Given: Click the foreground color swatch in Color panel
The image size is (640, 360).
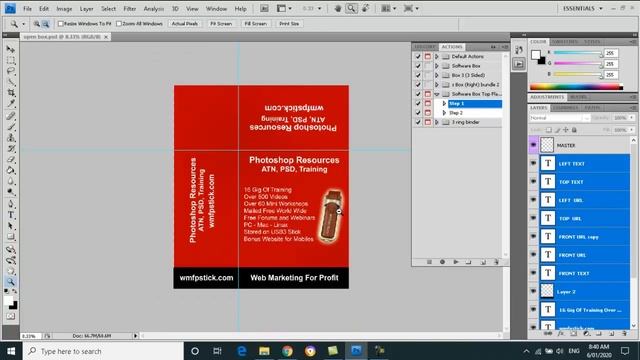Looking at the screenshot, I should point(536,55).
